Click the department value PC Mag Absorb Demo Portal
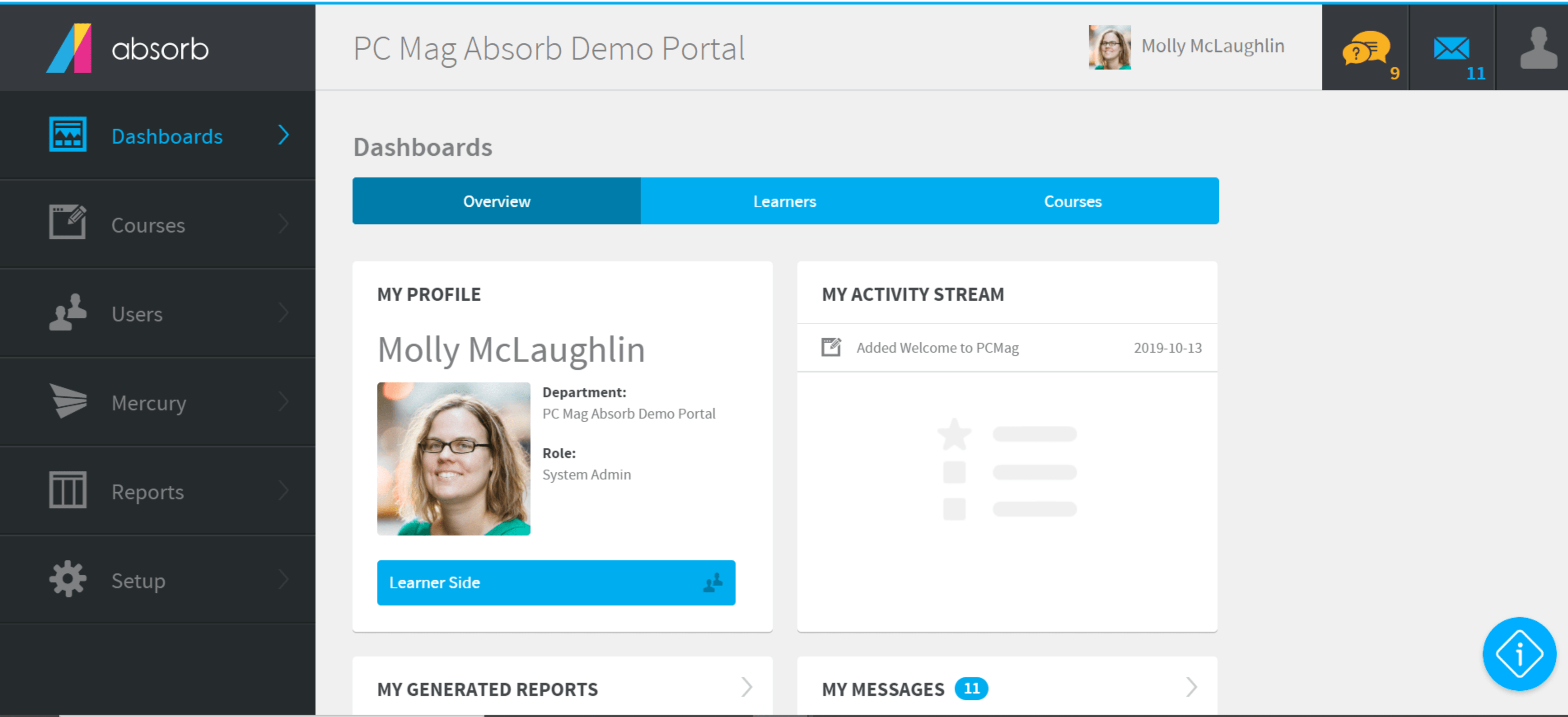This screenshot has height=717, width=1568. pos(629,414)
